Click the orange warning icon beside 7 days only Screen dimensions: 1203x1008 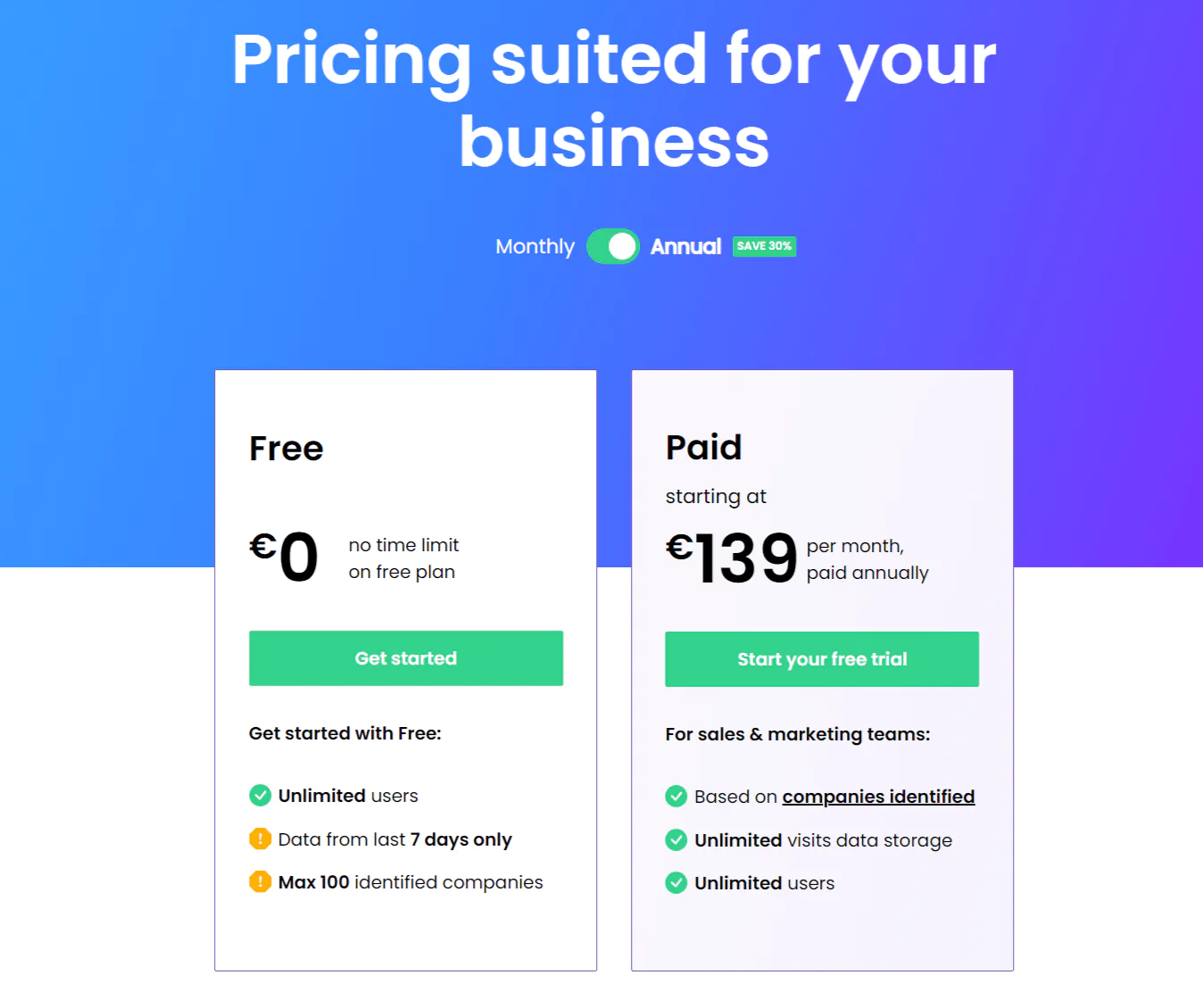tap(260, 839)
